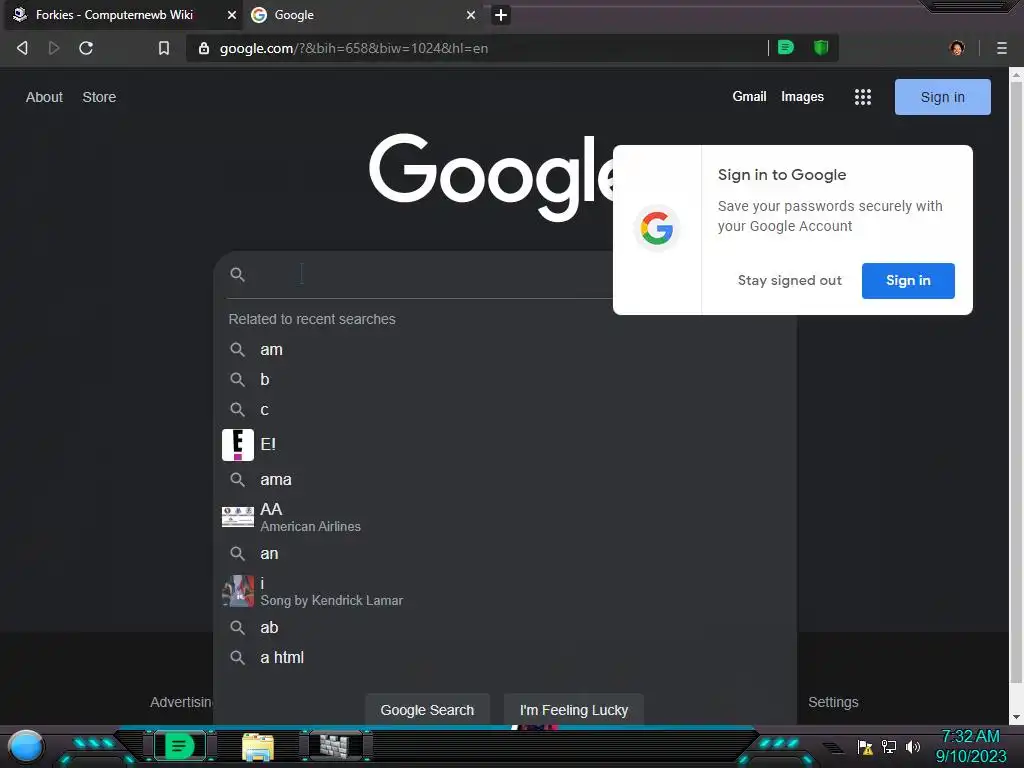This screenshot has height=768, width=1024.
Task: Open a new browser tab
Action: (x=501, y=15)
